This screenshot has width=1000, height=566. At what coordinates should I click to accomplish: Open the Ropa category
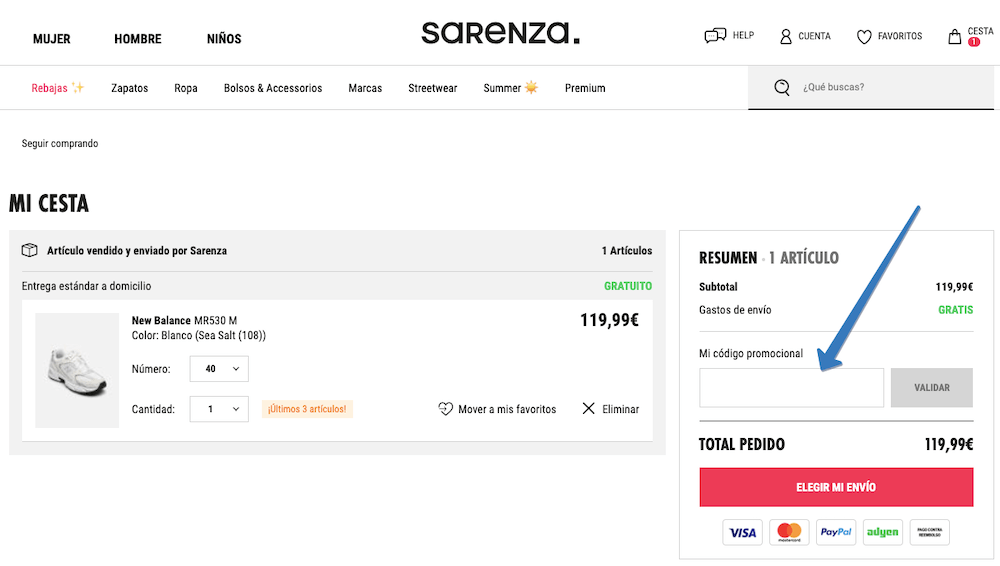(186, 88)
